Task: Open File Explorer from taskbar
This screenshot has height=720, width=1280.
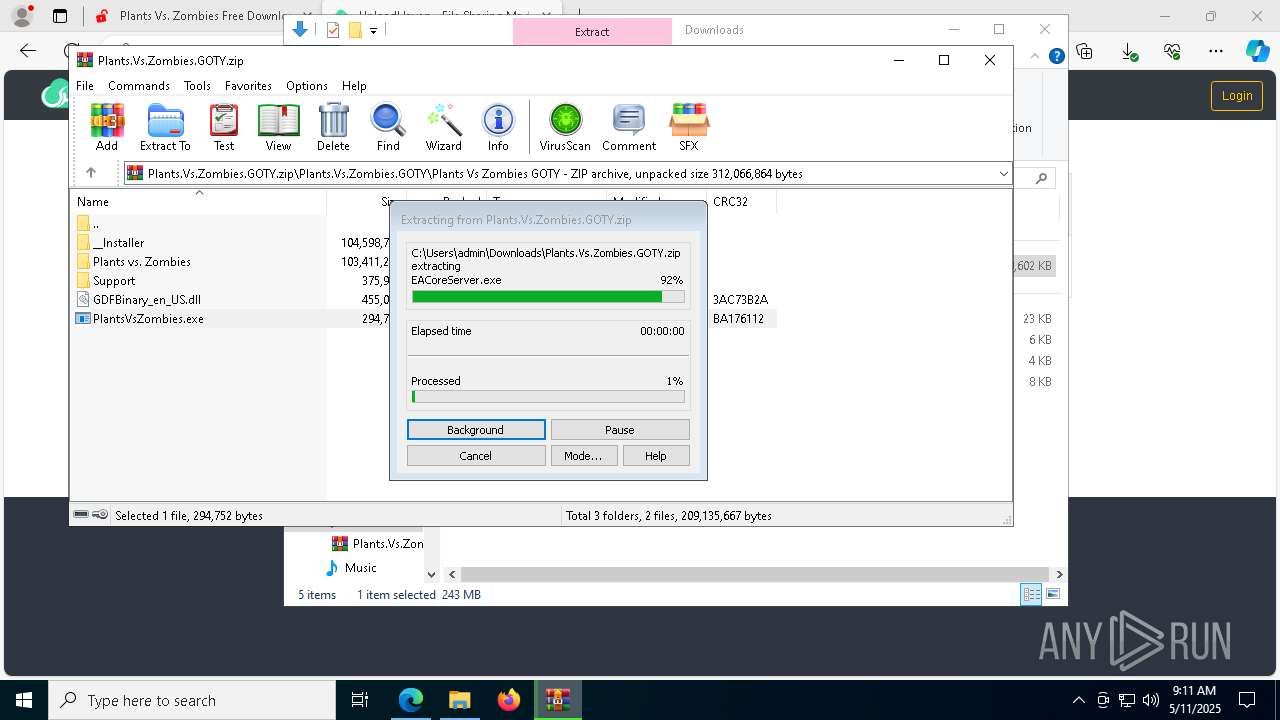Action: pyautogui.click(x=459, y=700)
